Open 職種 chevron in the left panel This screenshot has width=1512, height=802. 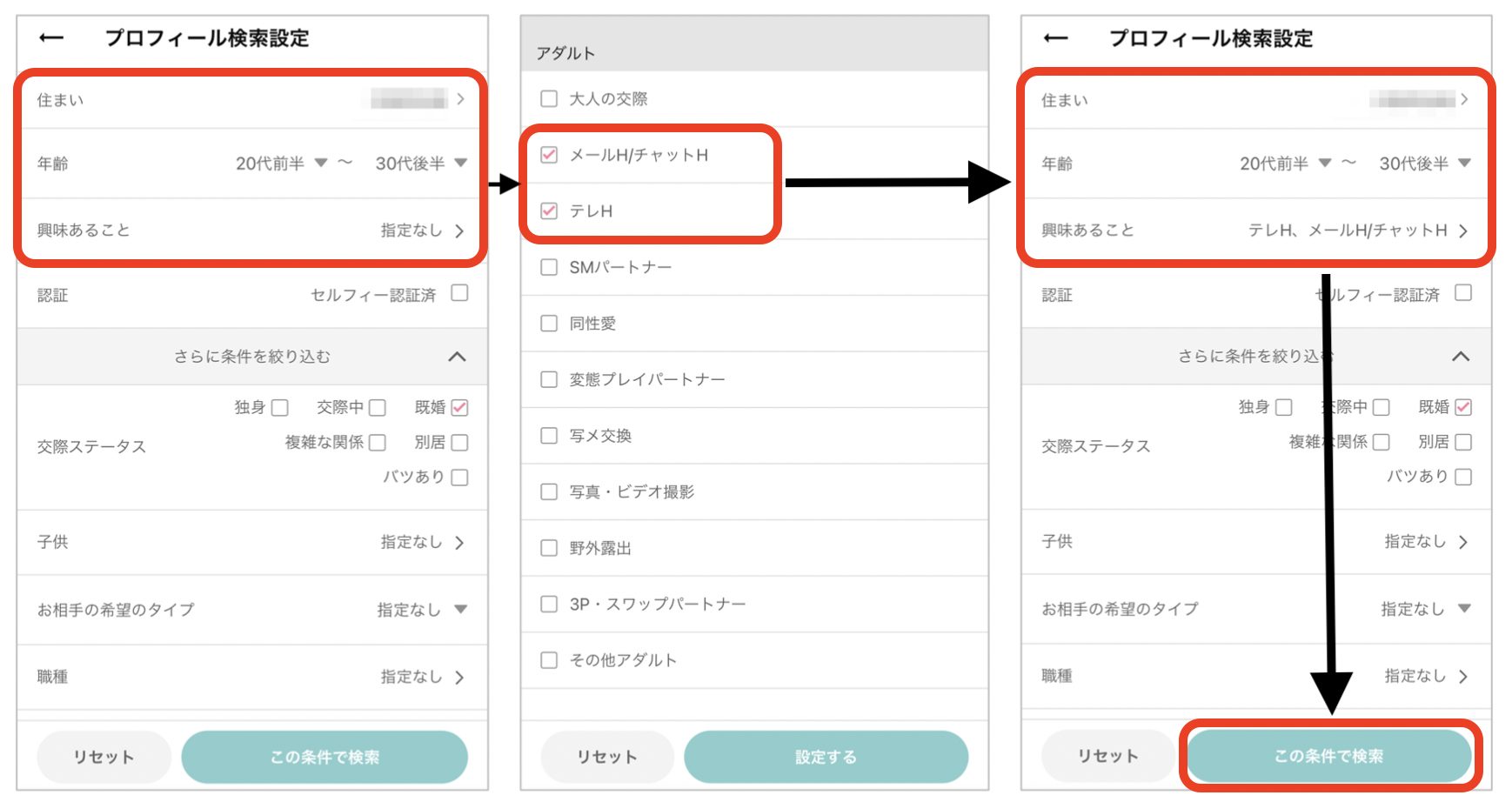[x=459, y=678]
